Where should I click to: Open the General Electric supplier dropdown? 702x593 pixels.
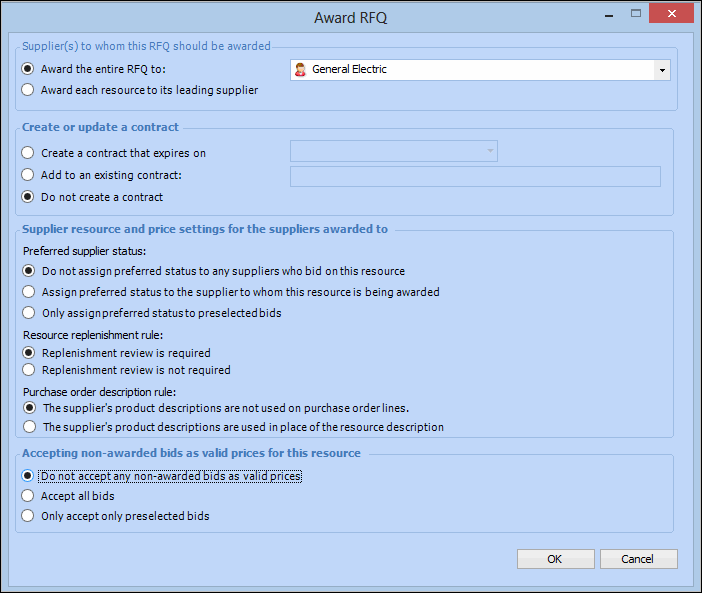[x=661, y=70]
